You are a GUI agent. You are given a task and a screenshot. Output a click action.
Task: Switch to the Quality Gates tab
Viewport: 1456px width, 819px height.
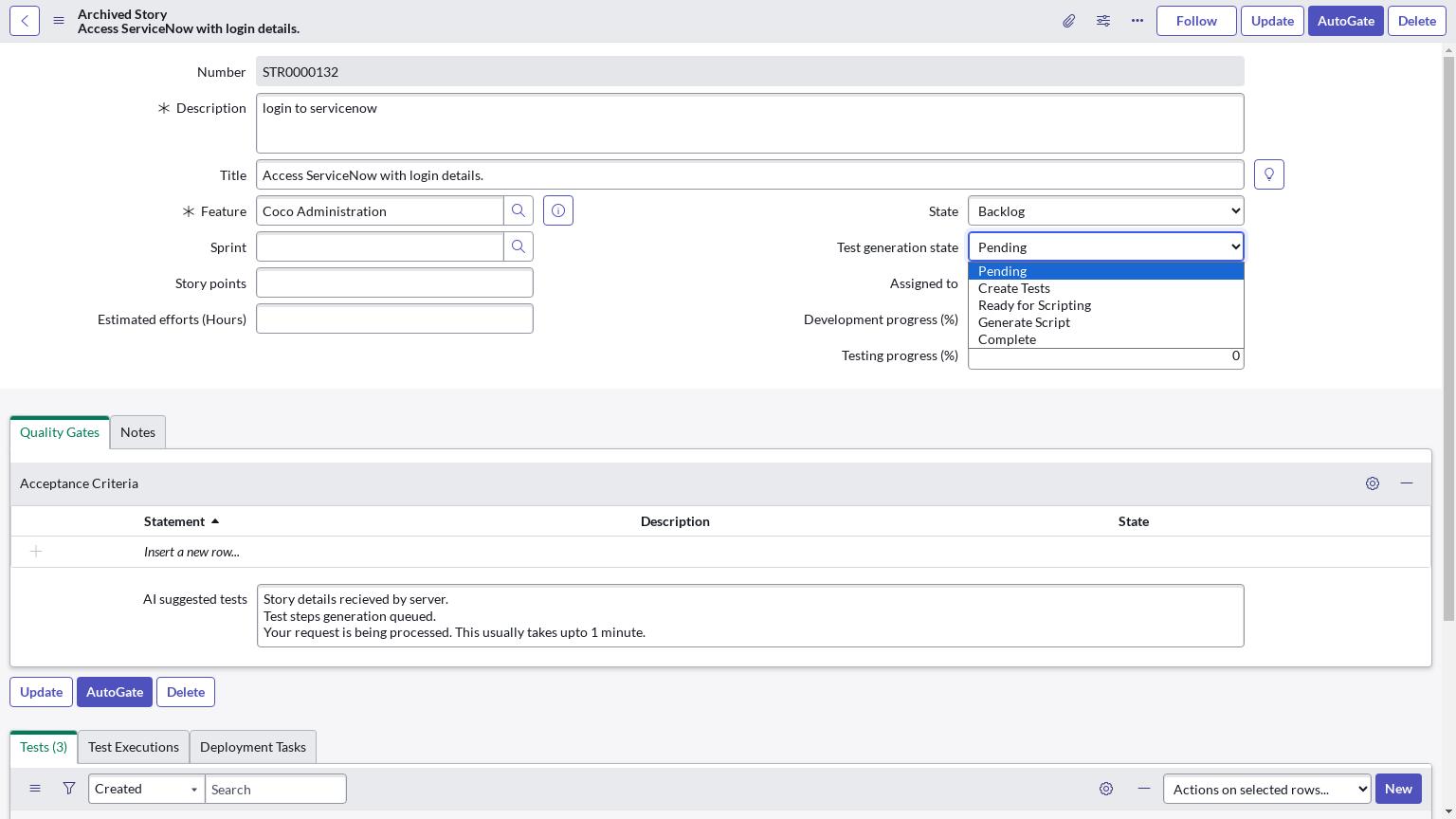pyautogui.click(x=60, y=432)
